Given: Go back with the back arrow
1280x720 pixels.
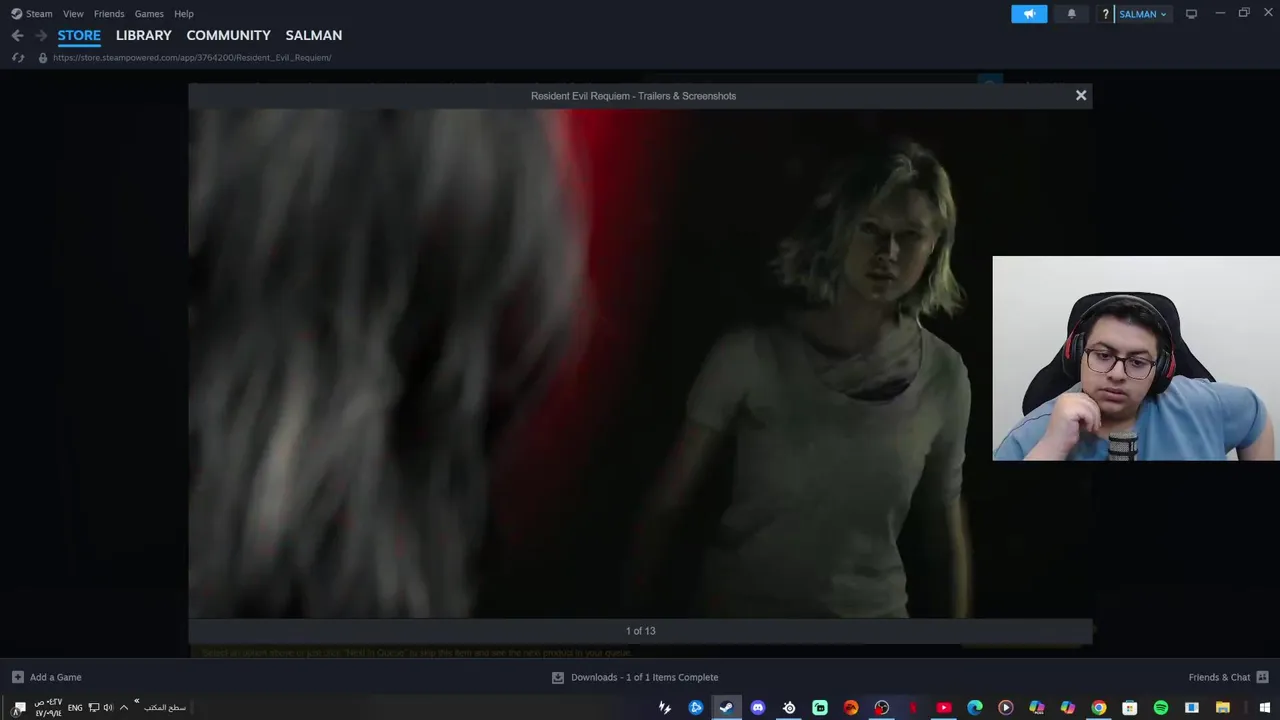Looking at the screenshot, I should (17, 35).
